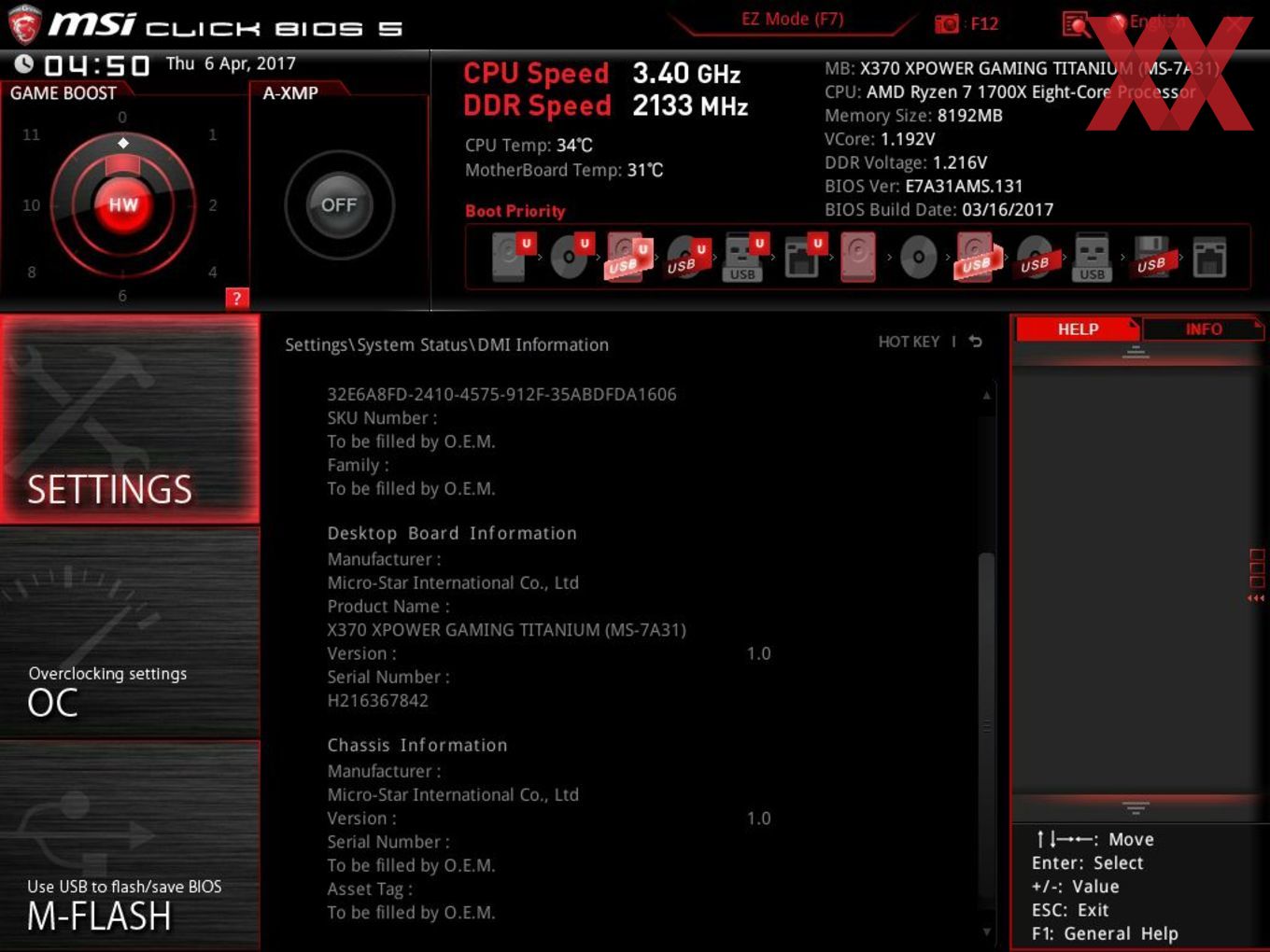Viewport: 1270px width, 952px height.
Task: Click scroll down arrow of DMI list
Action: point(986,931)
